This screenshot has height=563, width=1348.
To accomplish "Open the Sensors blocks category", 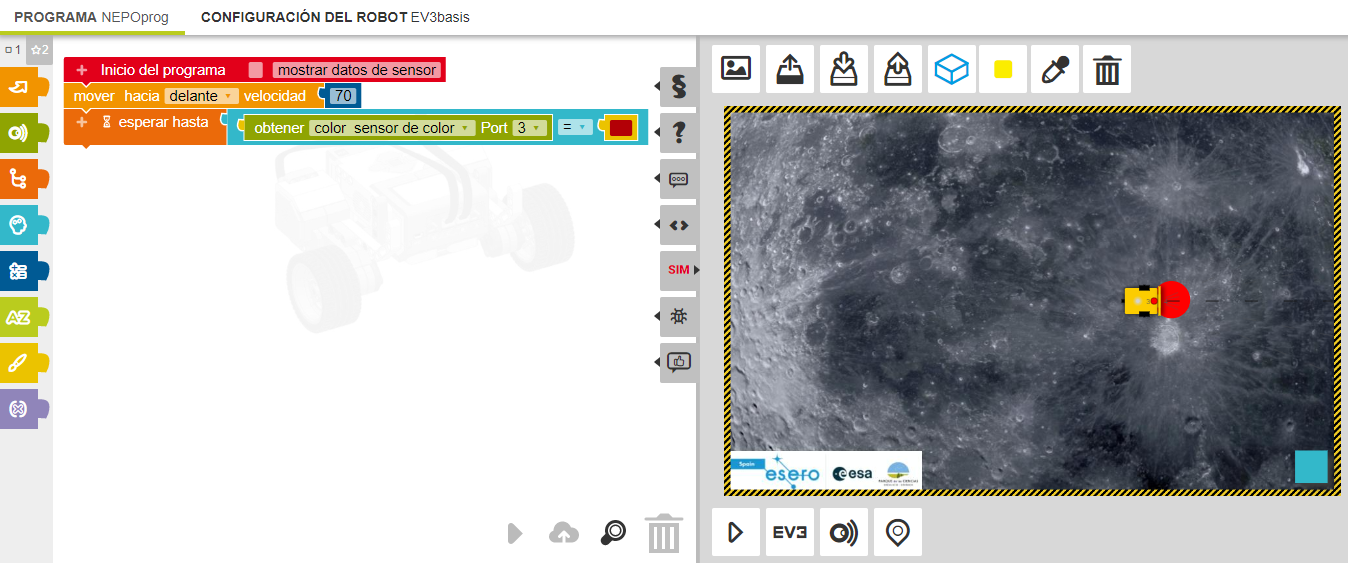I will (22, 133).
